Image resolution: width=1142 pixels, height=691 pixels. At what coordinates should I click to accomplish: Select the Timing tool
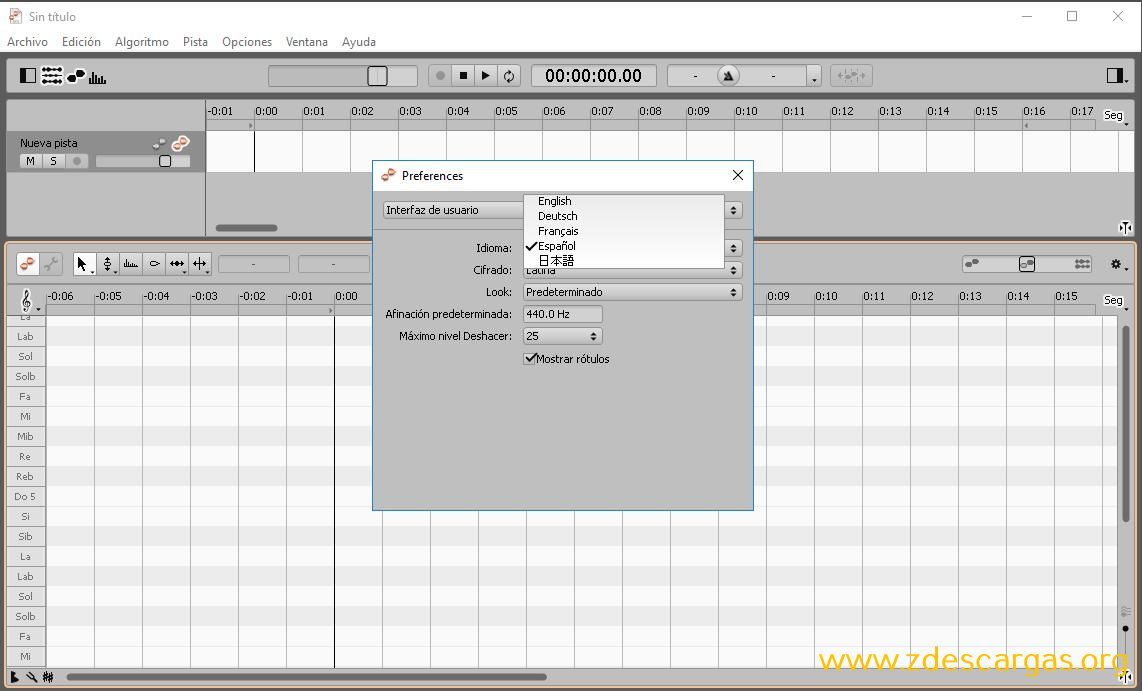point(177,264)
